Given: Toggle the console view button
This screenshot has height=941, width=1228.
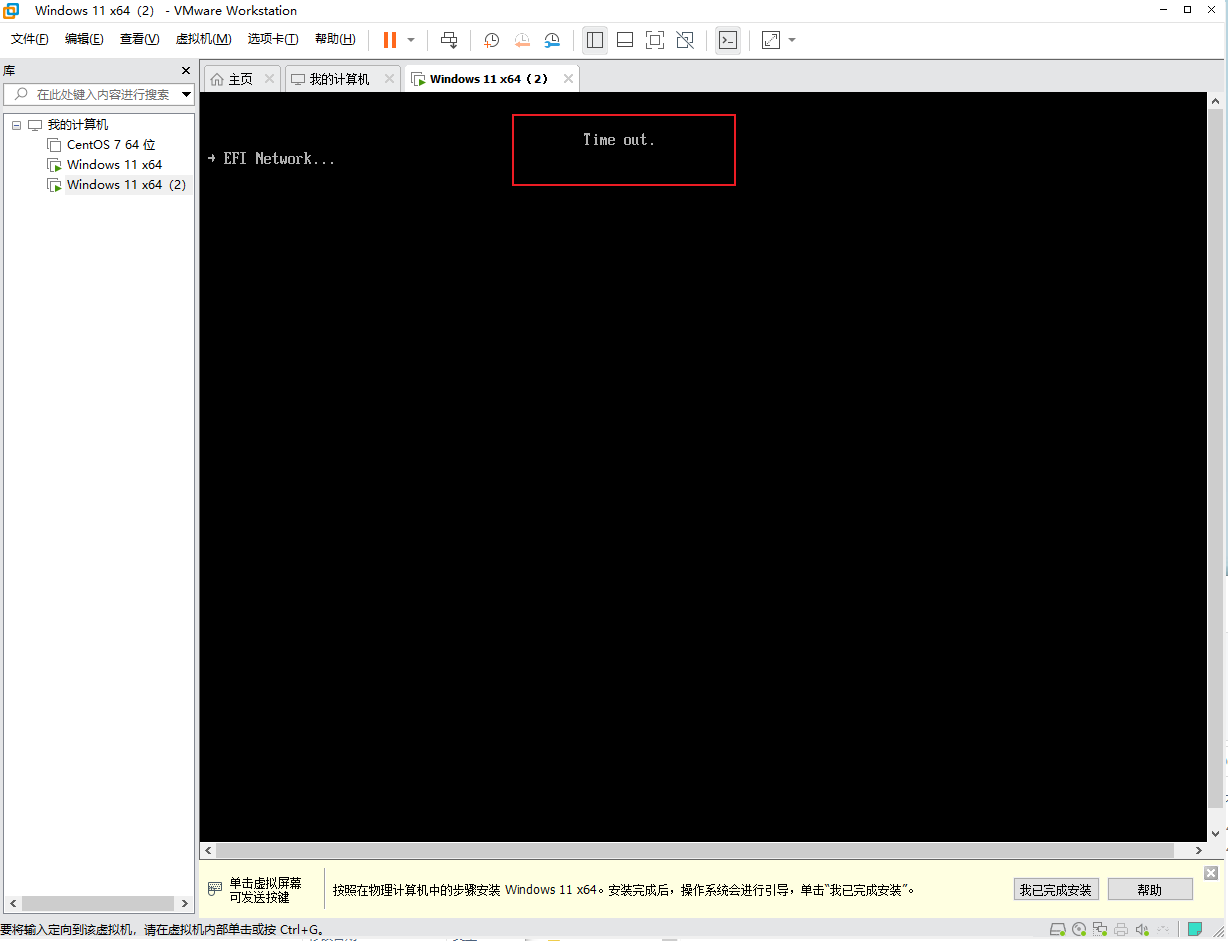Looking at the screenshot, I should pos(729,40).
